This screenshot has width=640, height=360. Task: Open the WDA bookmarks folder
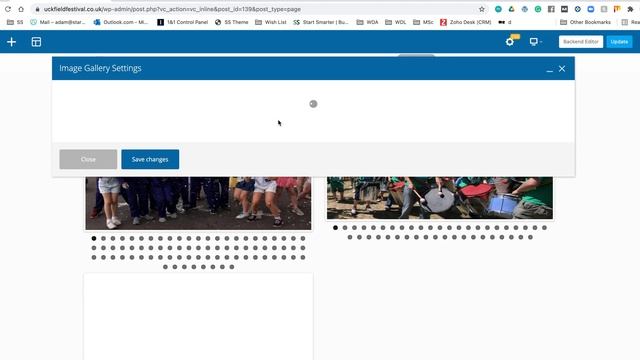point(367,22)
